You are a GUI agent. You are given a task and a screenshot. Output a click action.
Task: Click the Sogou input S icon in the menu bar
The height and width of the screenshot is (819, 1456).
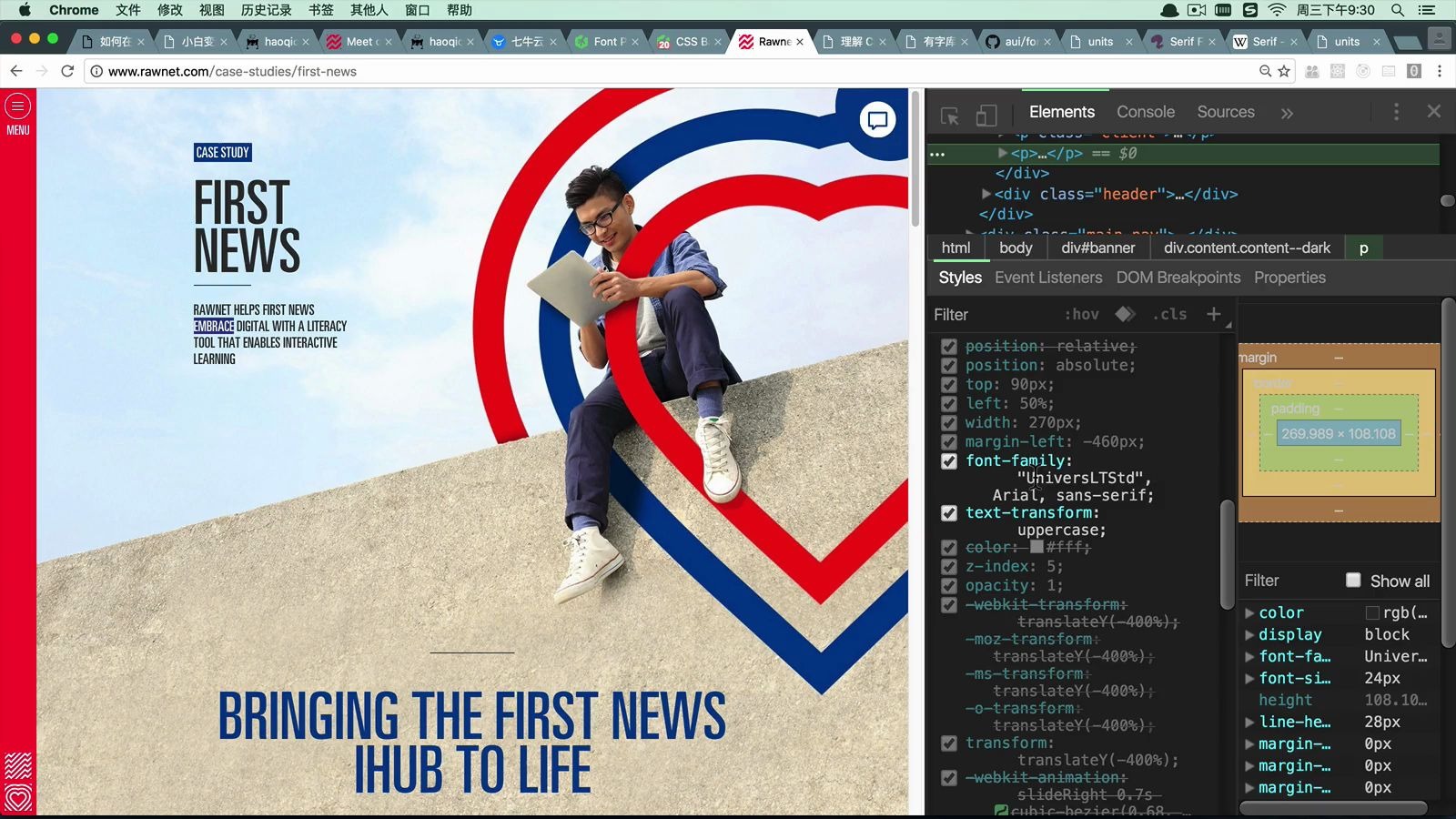pyautogui.click(x=1250, y=10)
